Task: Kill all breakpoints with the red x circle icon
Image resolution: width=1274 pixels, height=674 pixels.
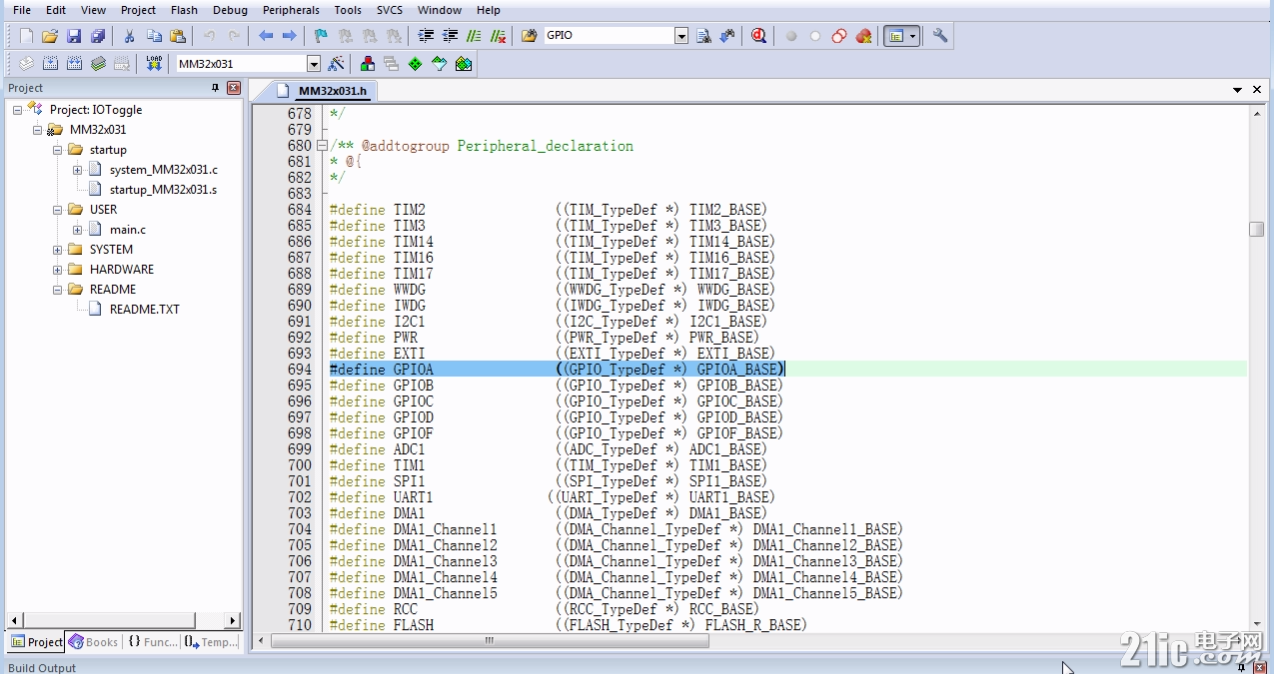Action: pyautogui.click(x=863, y=36)
